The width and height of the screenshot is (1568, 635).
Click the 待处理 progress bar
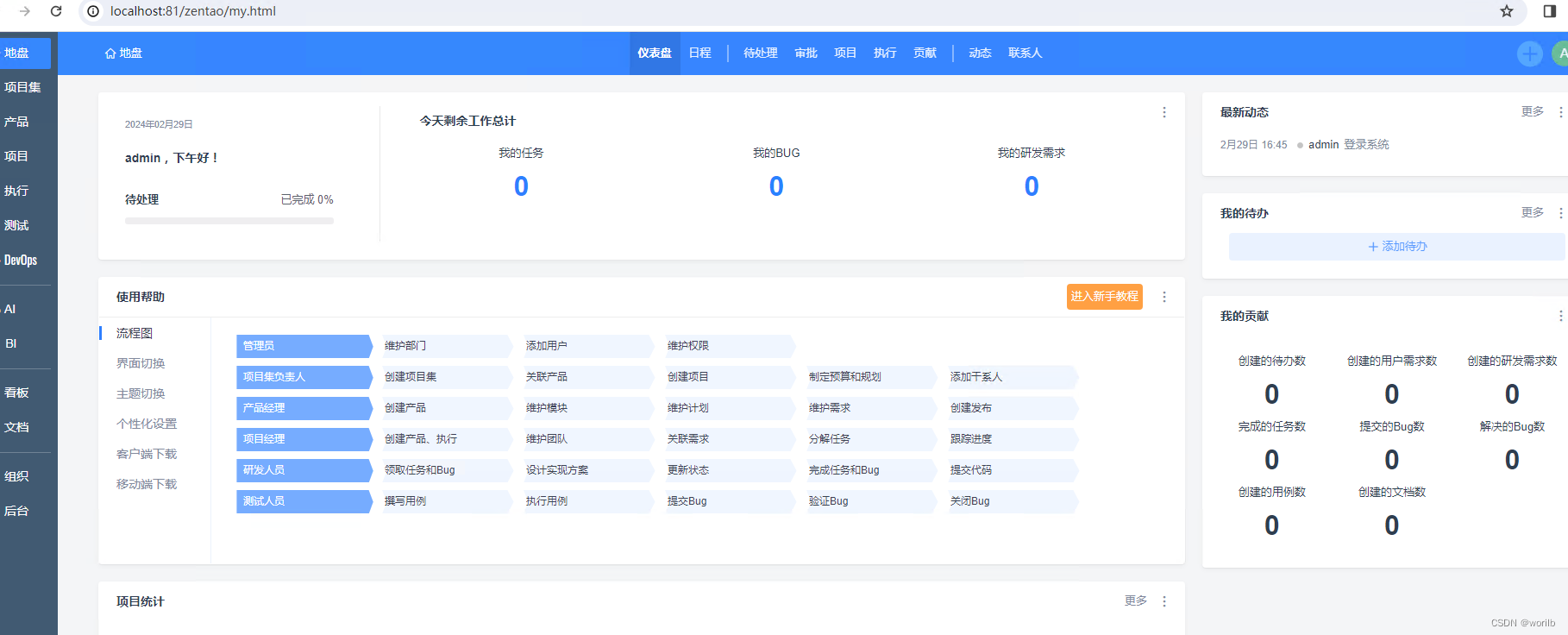(x=229, y=221)
